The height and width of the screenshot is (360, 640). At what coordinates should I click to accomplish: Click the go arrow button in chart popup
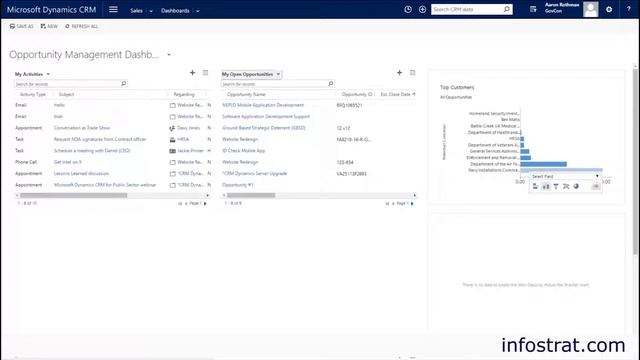coord(596,187)
